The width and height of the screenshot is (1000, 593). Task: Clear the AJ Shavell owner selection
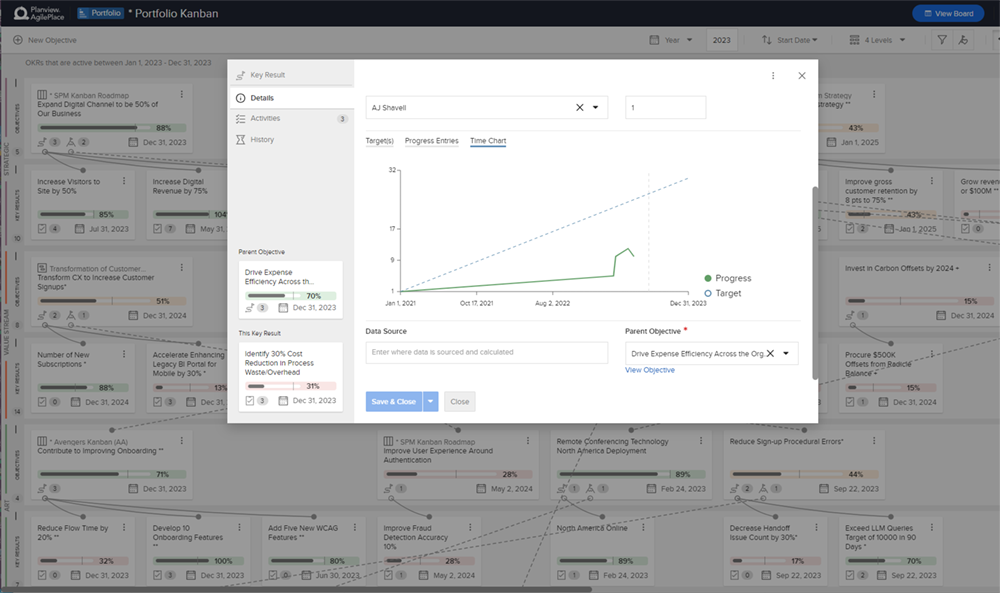coord(579,107)
